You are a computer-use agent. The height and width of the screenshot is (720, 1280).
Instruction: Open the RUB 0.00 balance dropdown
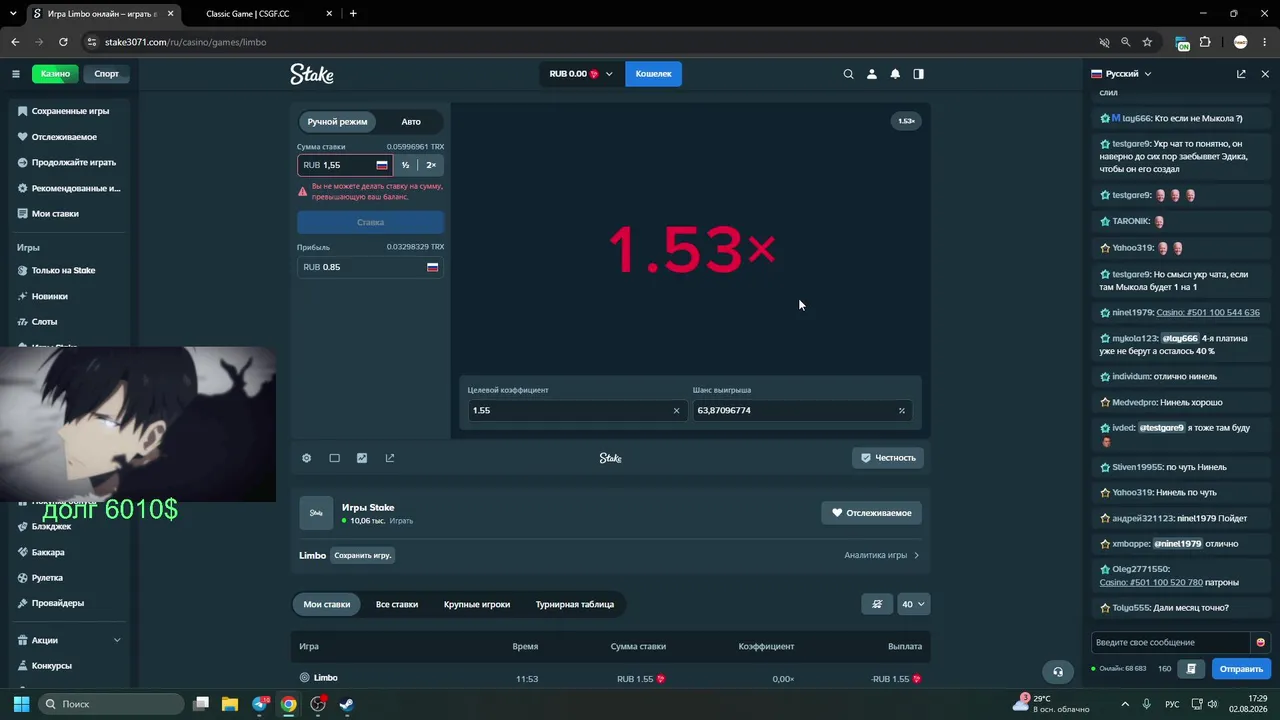[x=581, y=74]
